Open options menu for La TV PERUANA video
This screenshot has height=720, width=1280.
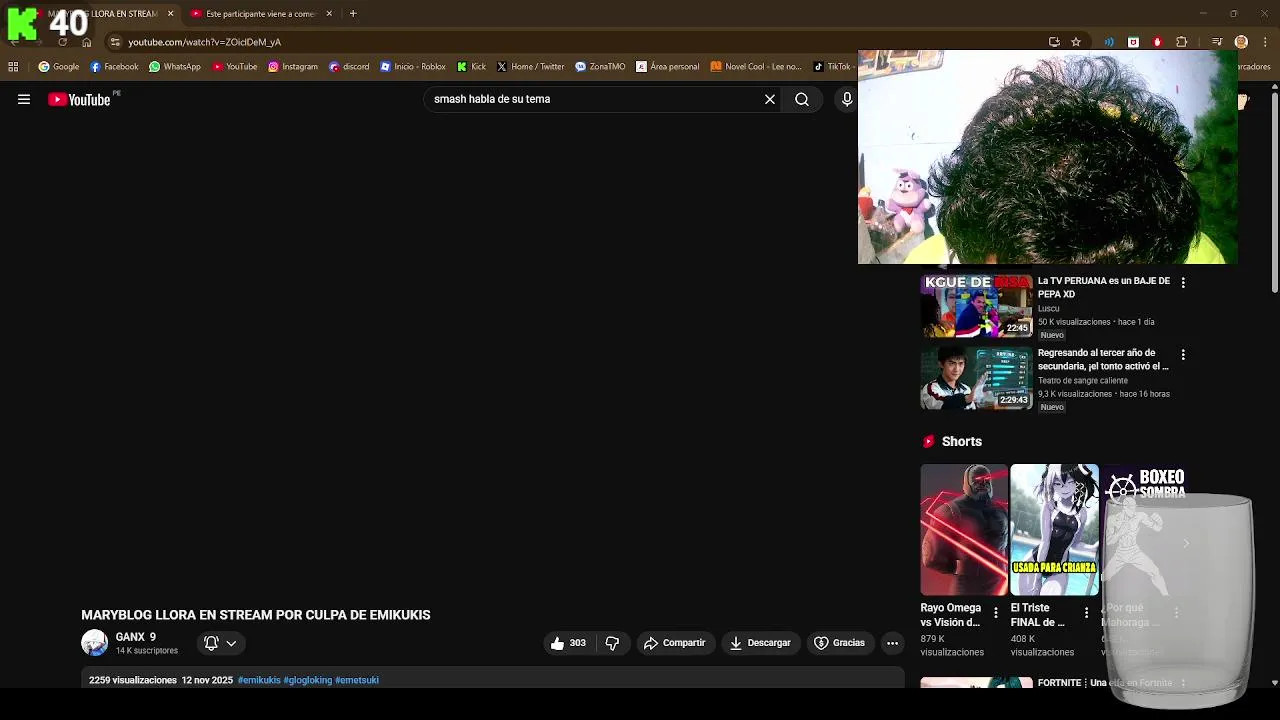[1183, 283]
